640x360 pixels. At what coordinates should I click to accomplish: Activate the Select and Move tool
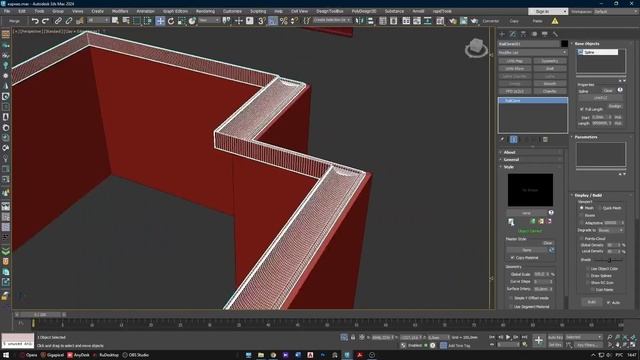(160, 21)
